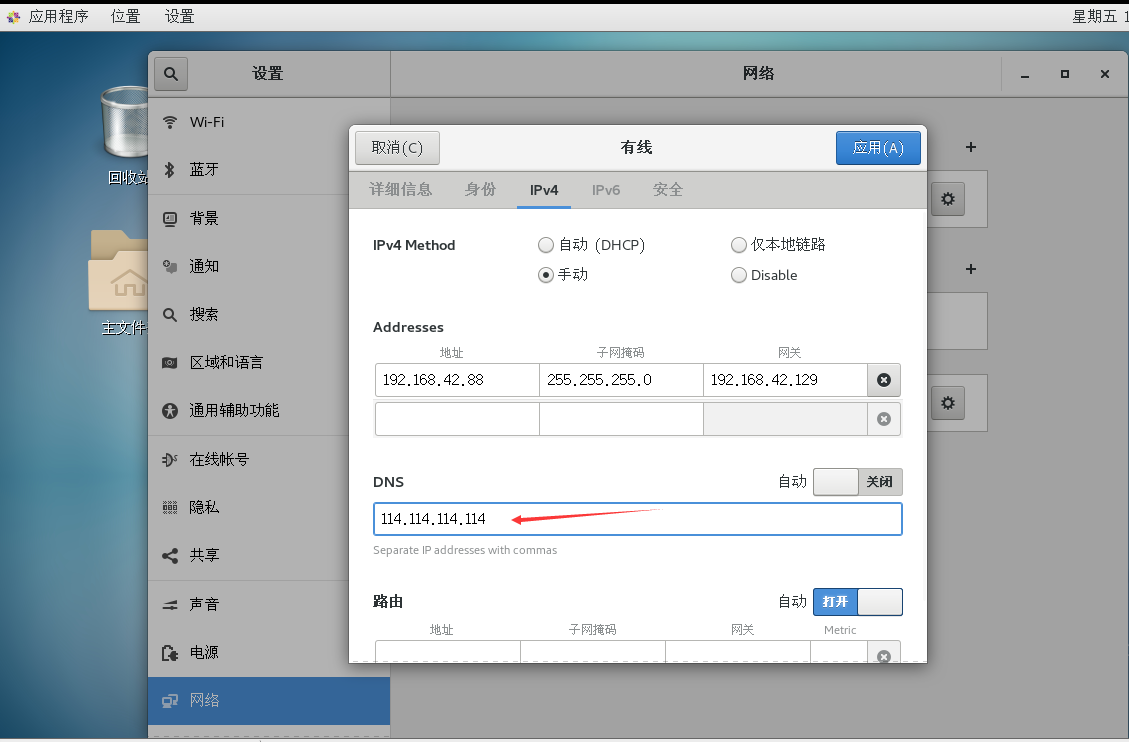Image resolution: width=1129 pixels, height=742 pixels.
Task: Delete the first route row
Action: pos(884,653)
